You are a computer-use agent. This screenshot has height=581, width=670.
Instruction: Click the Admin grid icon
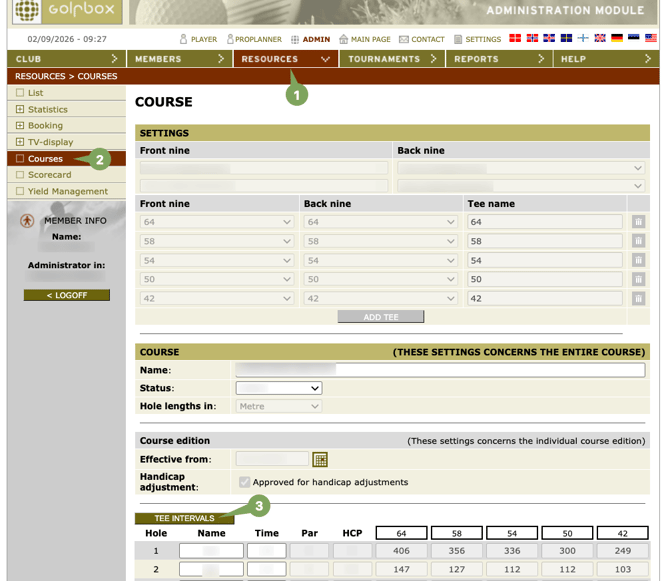pos(295,40)
